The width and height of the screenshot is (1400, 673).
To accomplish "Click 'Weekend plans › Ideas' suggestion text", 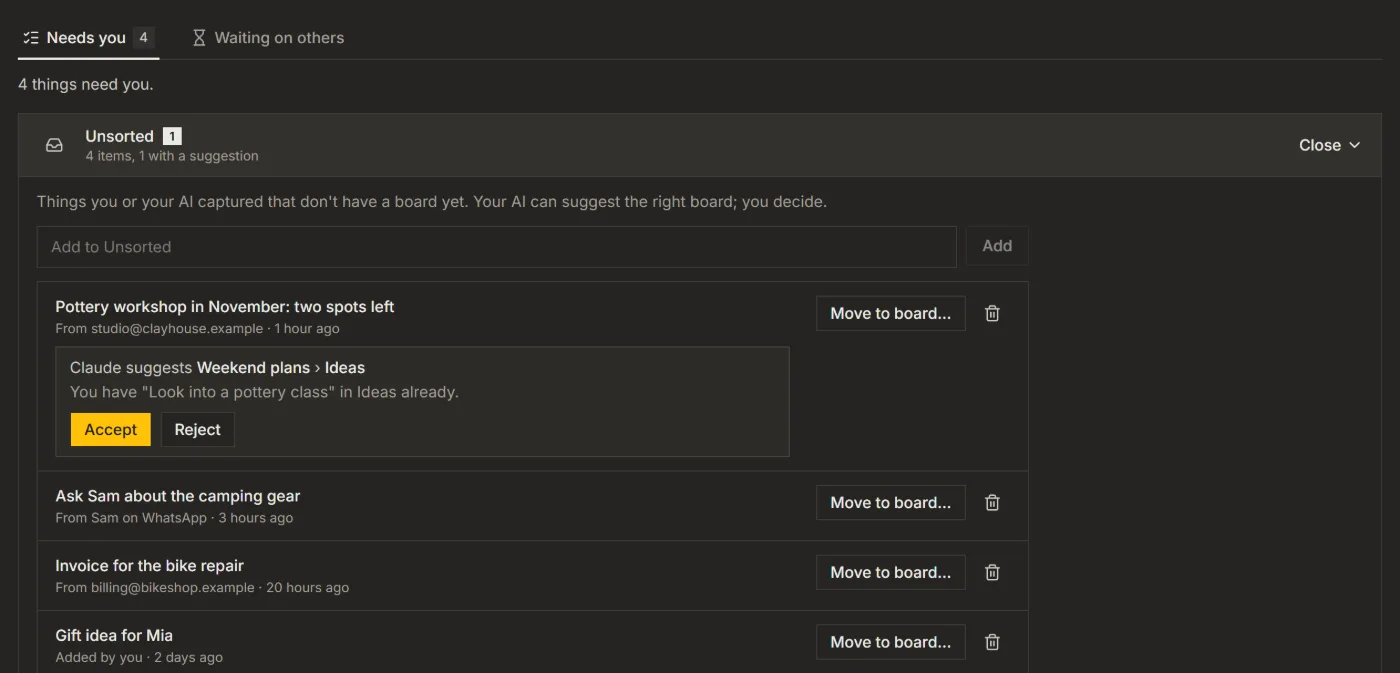I will click(281, 368).
